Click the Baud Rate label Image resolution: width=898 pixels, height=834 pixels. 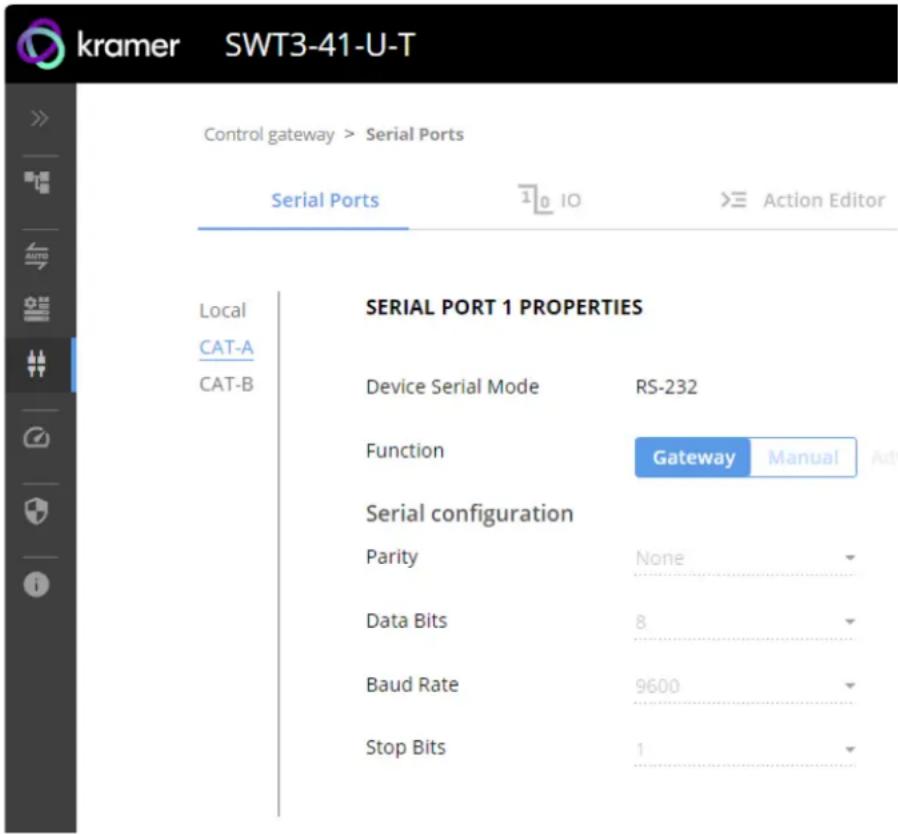[x=412, y=684]
